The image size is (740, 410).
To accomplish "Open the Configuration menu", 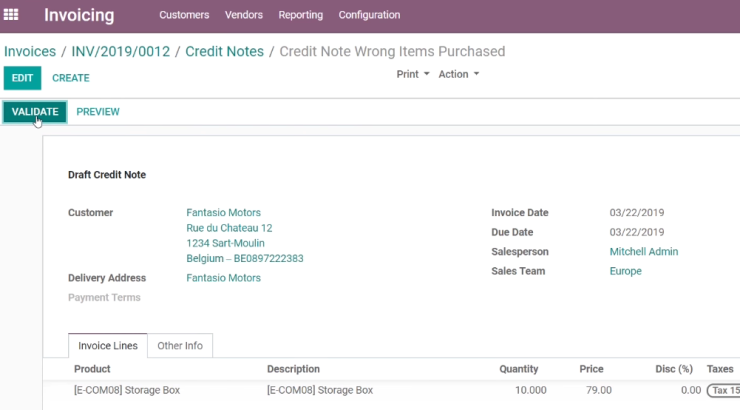I will tap(369, 15).
